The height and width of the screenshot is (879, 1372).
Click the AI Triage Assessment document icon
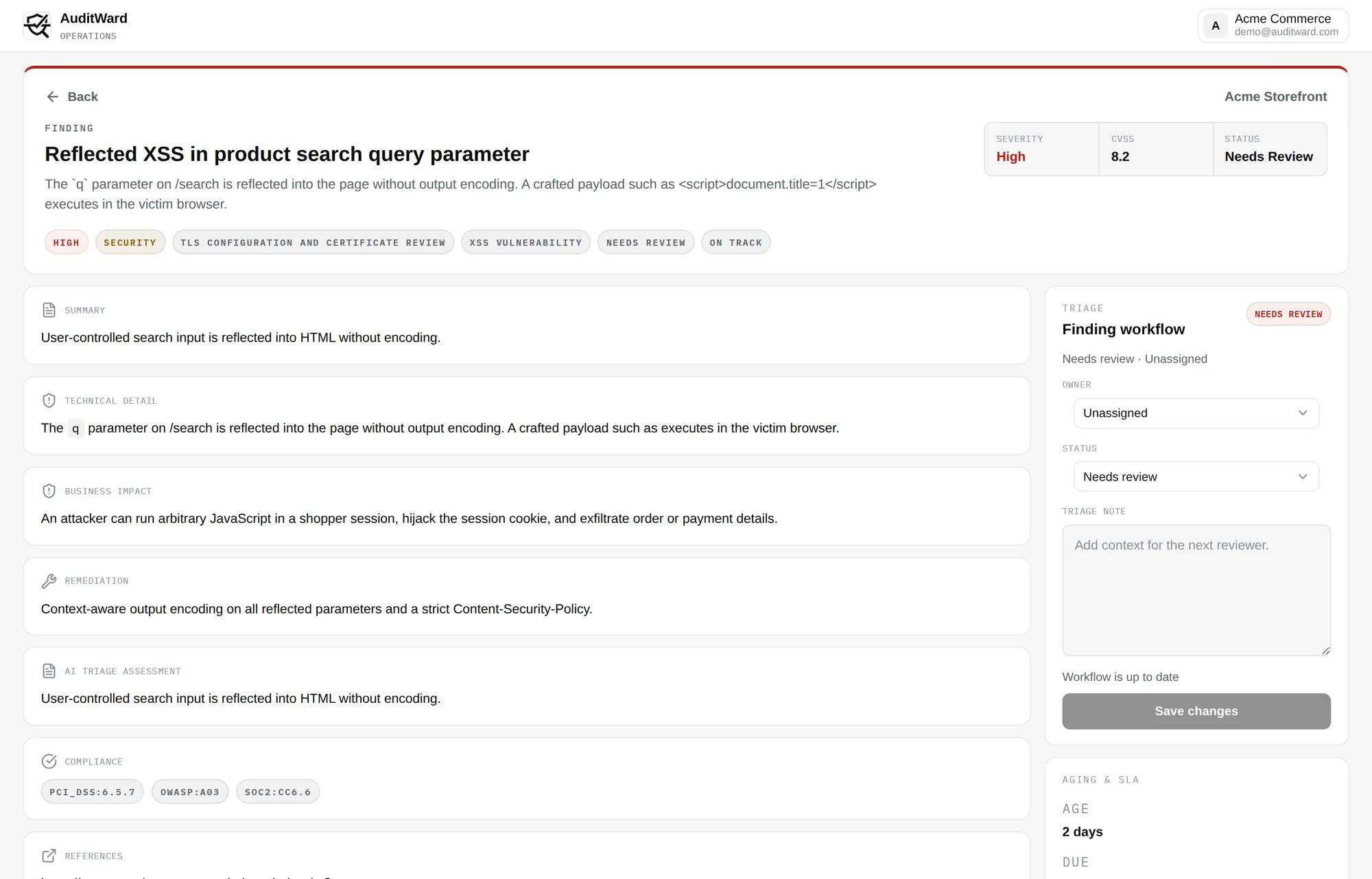tap(49, 671)
